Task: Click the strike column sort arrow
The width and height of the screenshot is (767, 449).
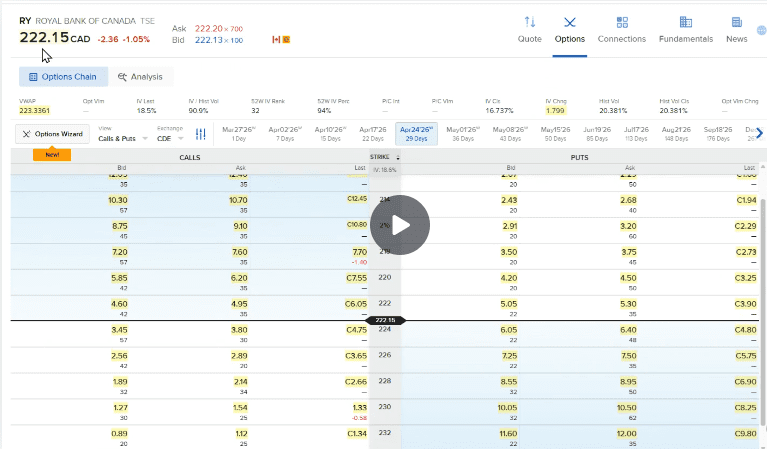Action: coord(398,158)
